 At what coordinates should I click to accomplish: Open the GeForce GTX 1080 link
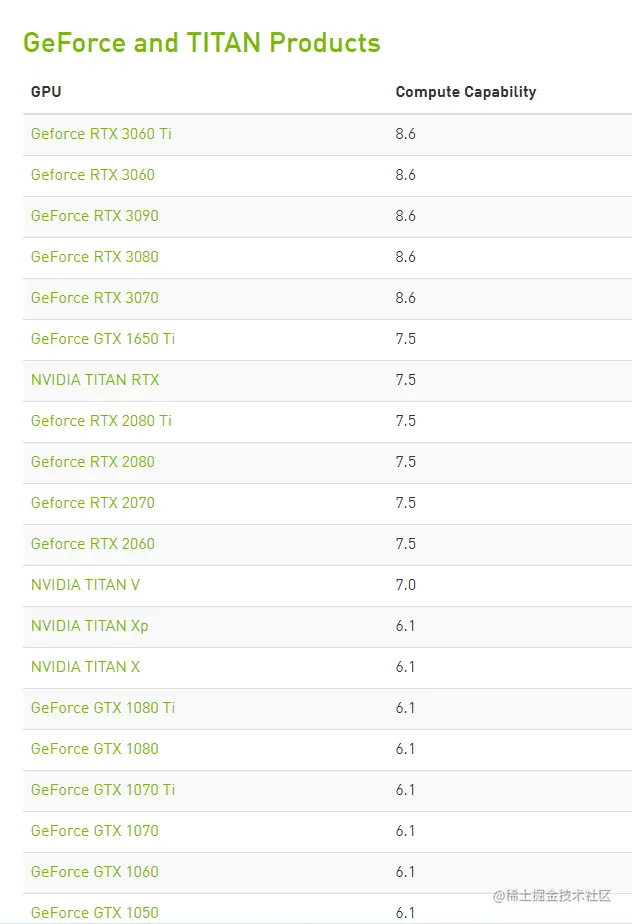tap(95, 748)
